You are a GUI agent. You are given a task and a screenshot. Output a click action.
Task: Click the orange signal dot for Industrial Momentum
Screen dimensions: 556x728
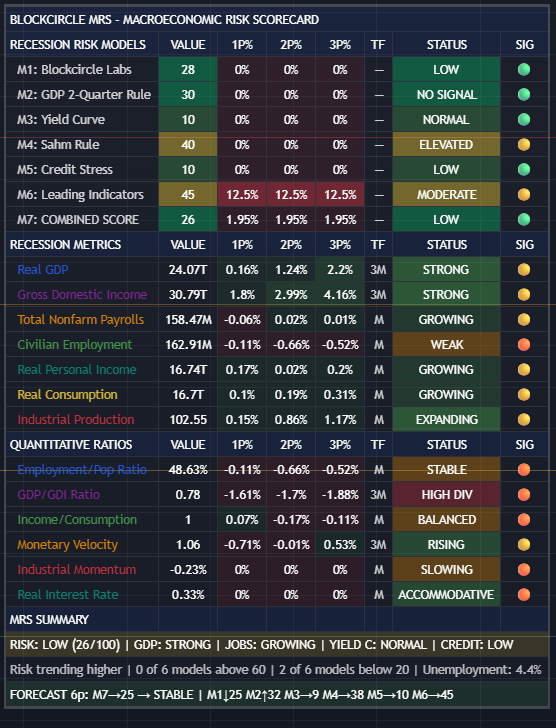[524, 570]
